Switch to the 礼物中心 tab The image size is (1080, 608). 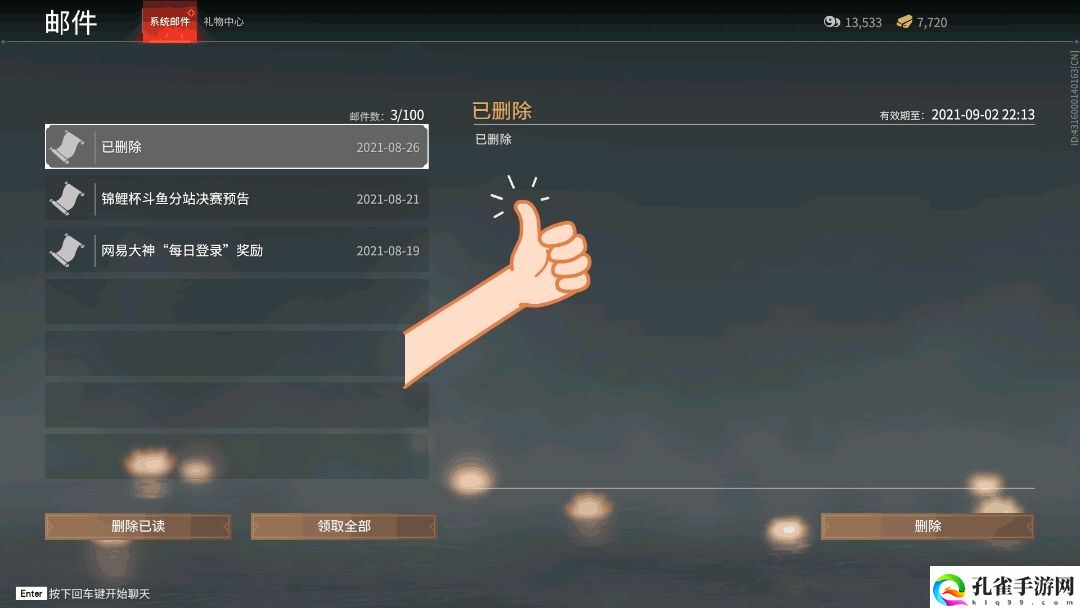[x=223, y=22]
